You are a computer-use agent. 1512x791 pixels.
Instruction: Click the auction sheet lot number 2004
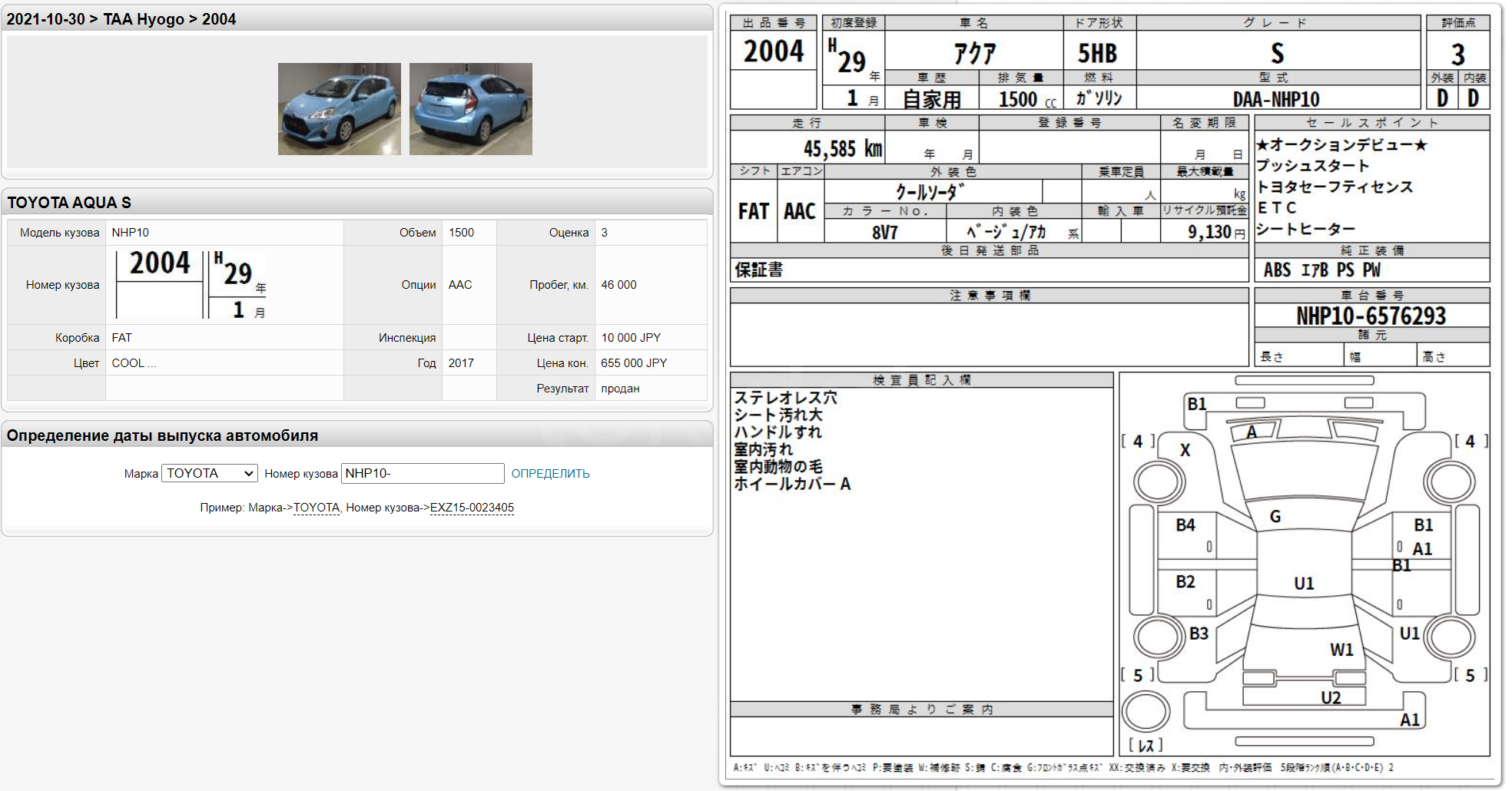click(774, 51)
